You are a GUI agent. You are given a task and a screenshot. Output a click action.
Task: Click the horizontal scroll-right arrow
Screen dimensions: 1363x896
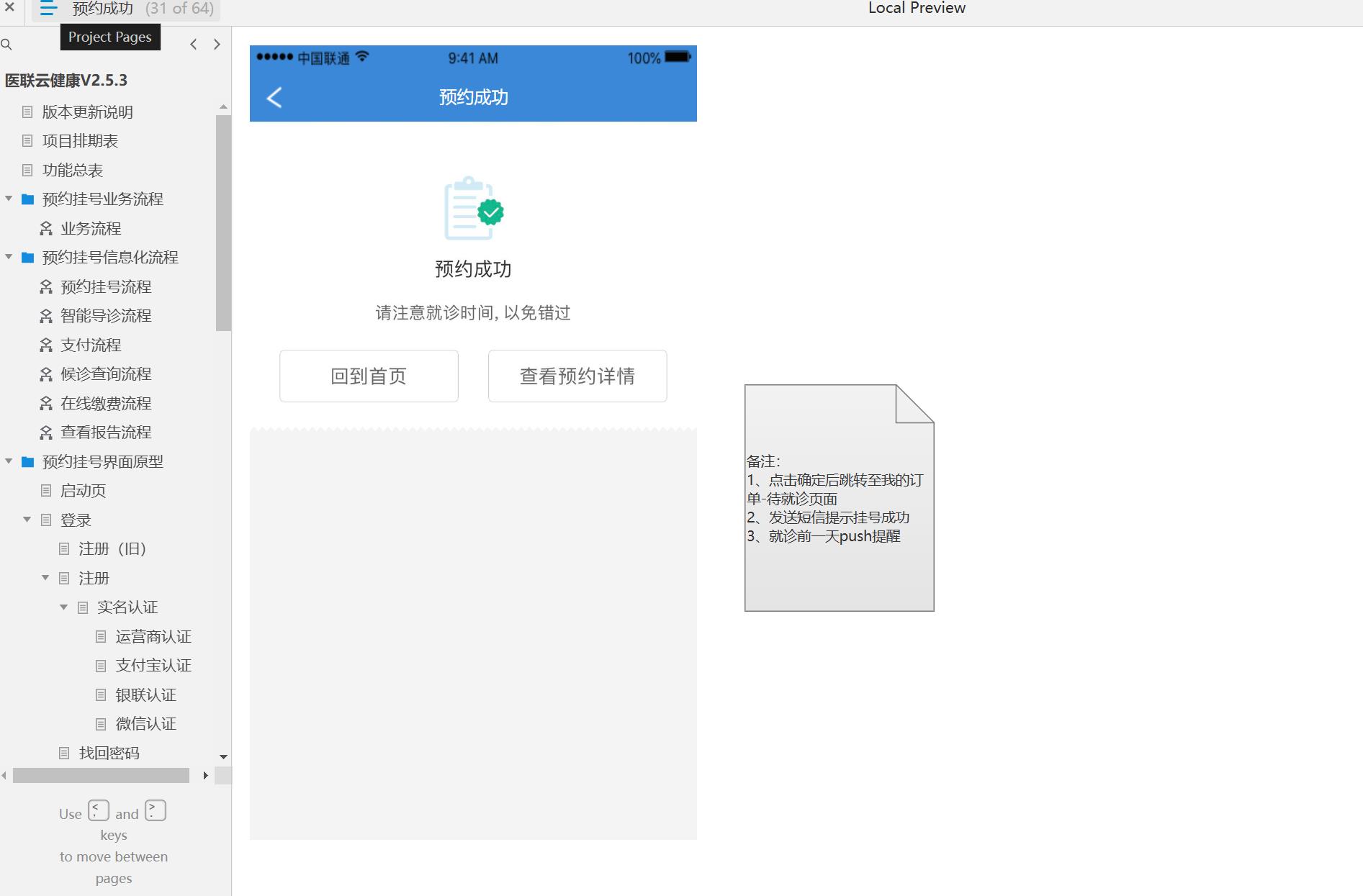[x=206, y=775]
